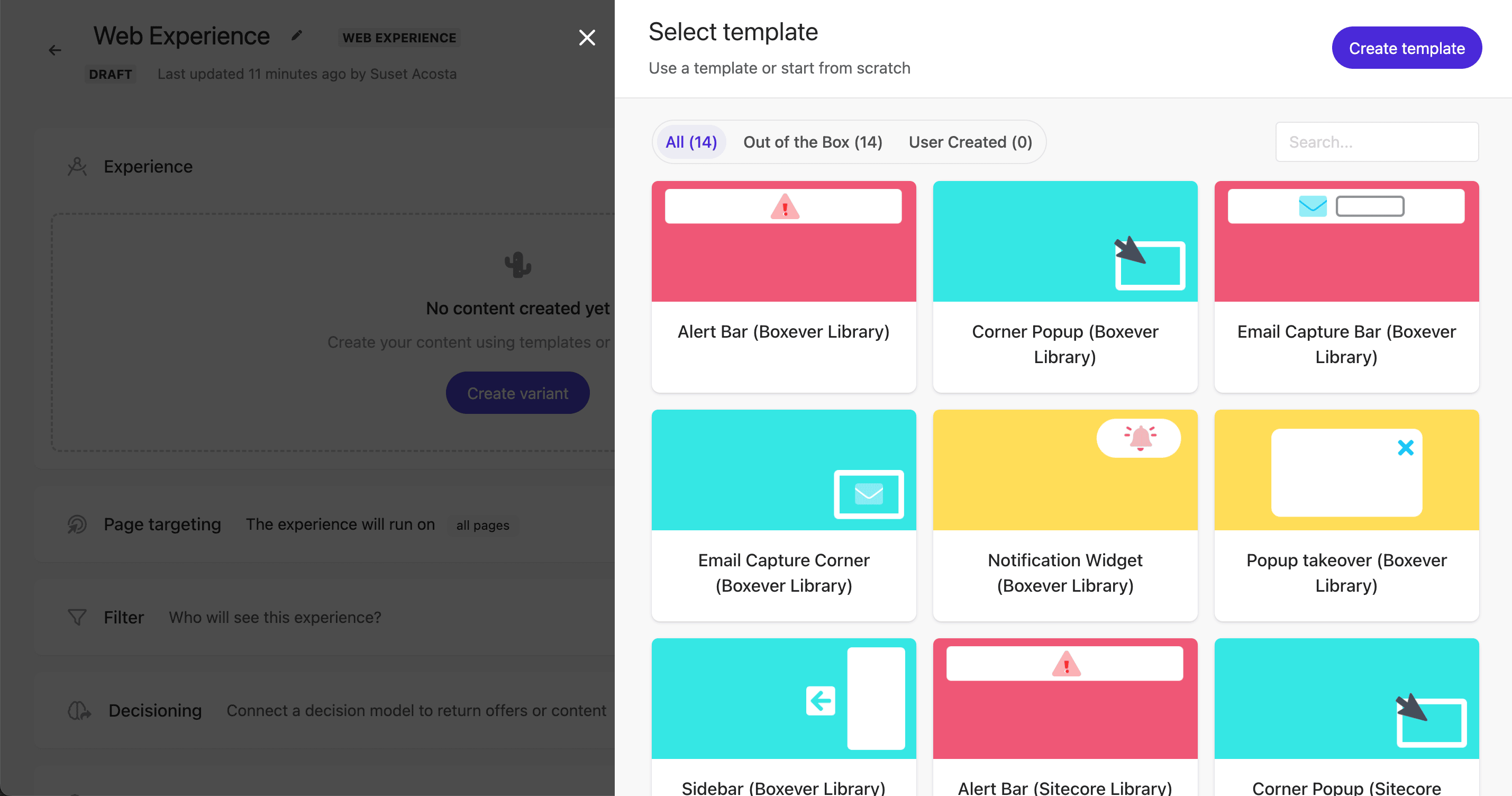The width and height of the screenshot is (1512, 796).
Task: Select the Corner Popup (Boxever Library) thumbnail
Action: click(1065, 241)
